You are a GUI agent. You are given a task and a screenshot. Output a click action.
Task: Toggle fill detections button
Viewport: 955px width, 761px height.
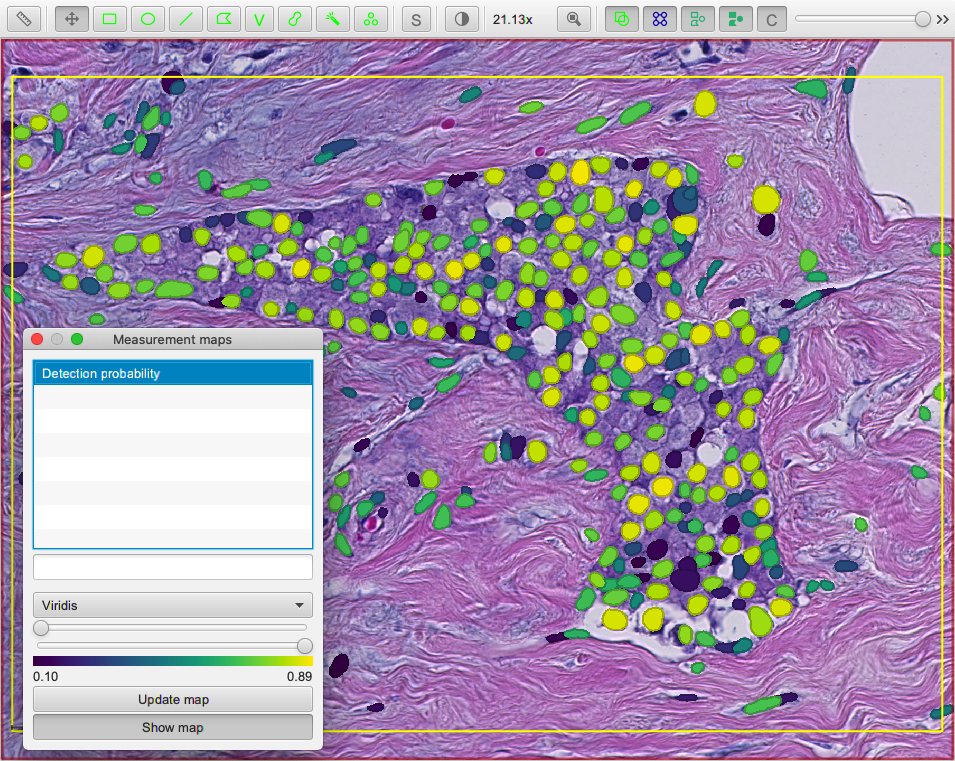(736, 19)
